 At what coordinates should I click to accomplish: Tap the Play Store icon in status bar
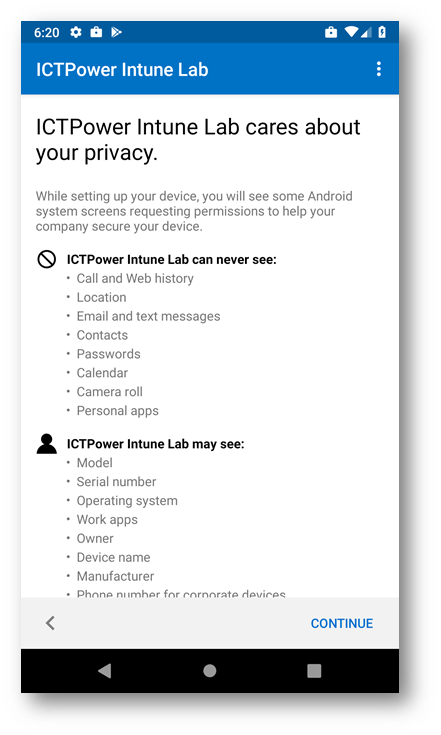pos(116,32)
